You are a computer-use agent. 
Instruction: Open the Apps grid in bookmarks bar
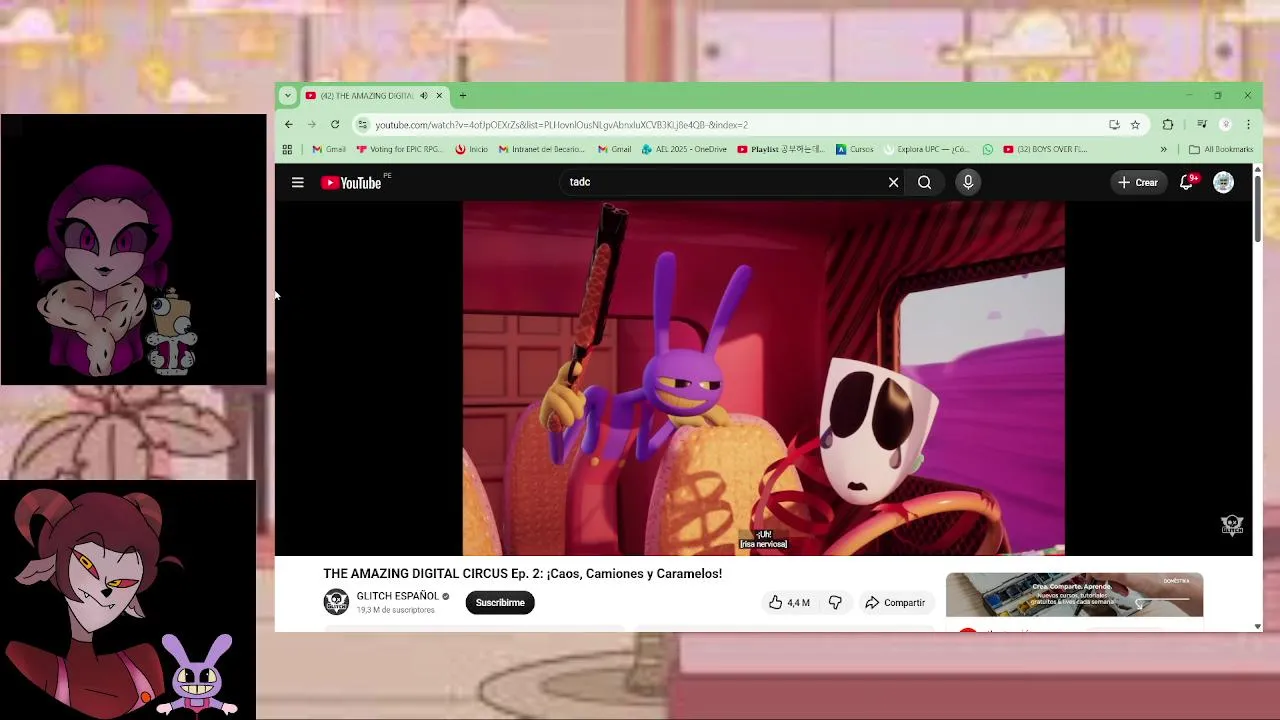coord(287,149)
